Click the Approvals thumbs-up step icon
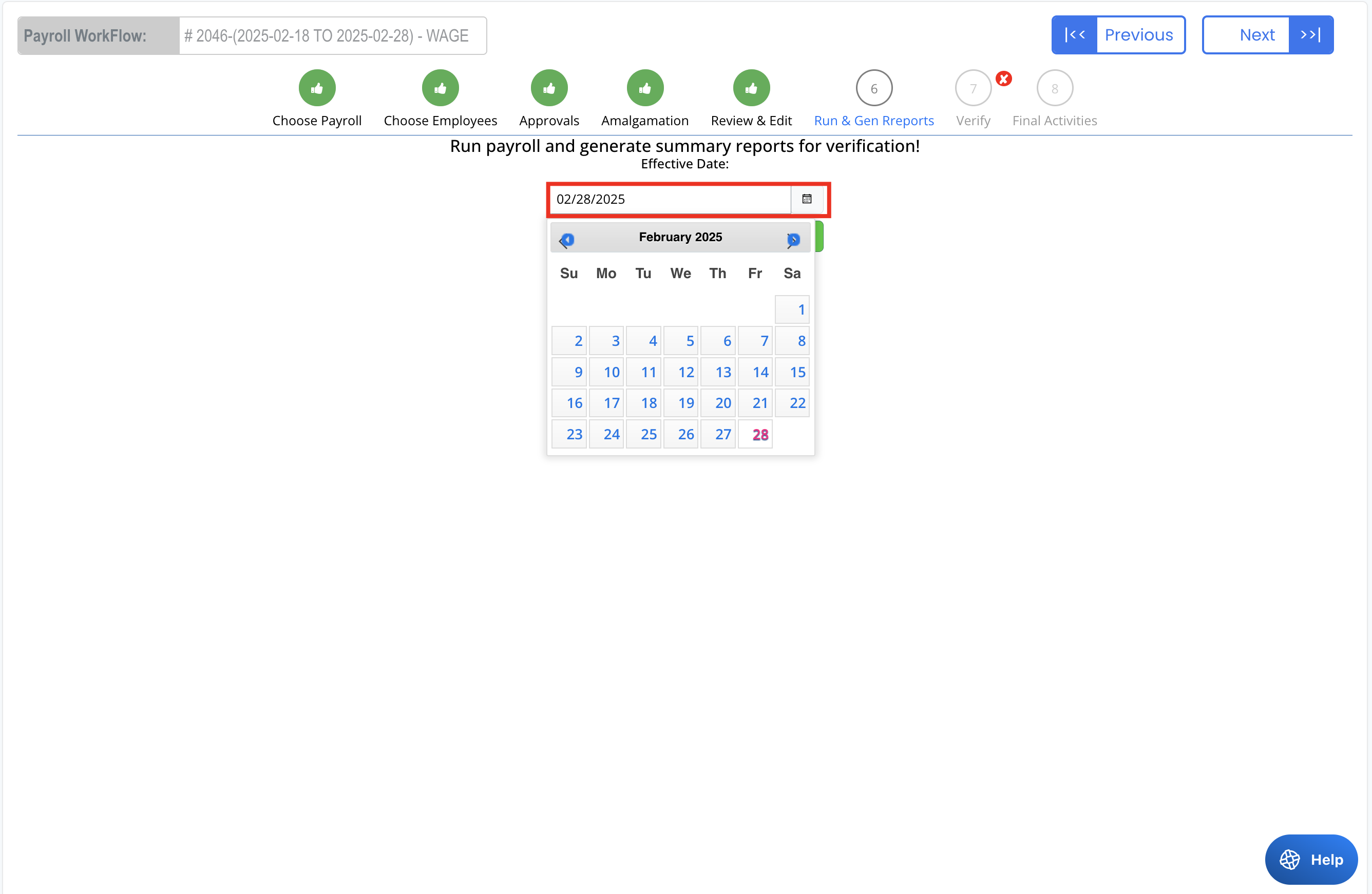The image size is (1372, 894). [549, 88]
